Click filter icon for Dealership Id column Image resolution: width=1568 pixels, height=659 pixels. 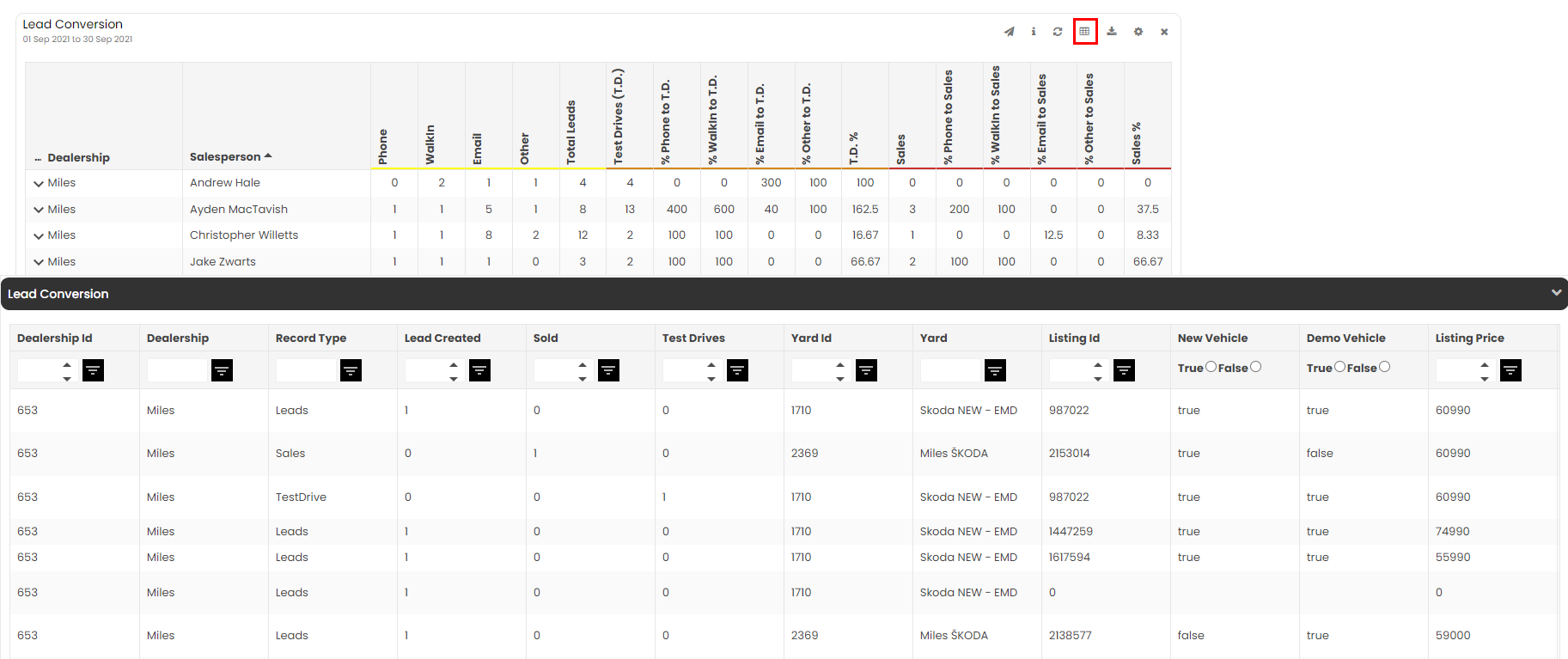(93, 370)
